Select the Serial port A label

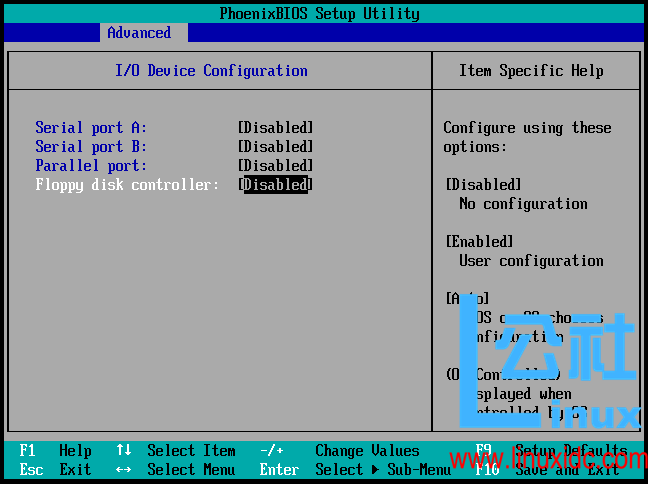91,127
